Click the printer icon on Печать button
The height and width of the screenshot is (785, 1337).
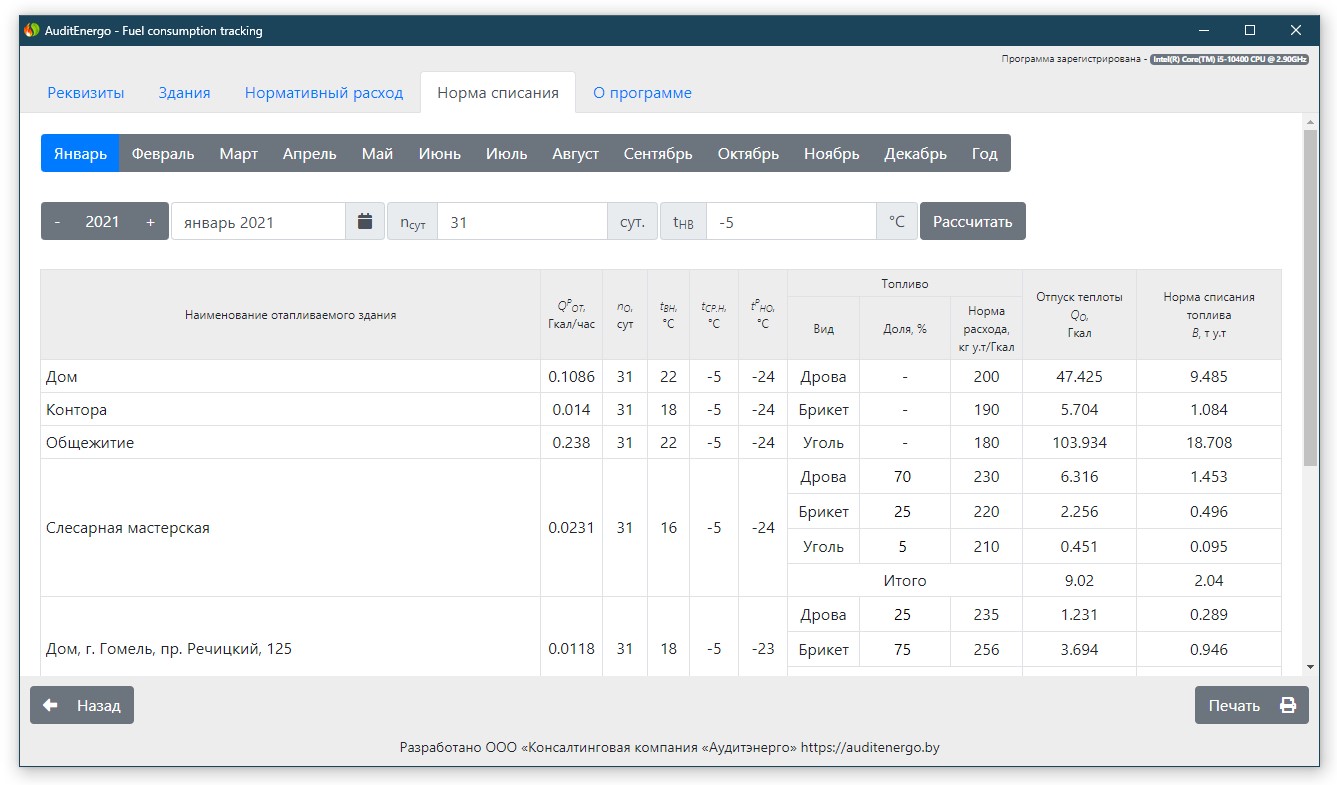(x=1288, y=705)
